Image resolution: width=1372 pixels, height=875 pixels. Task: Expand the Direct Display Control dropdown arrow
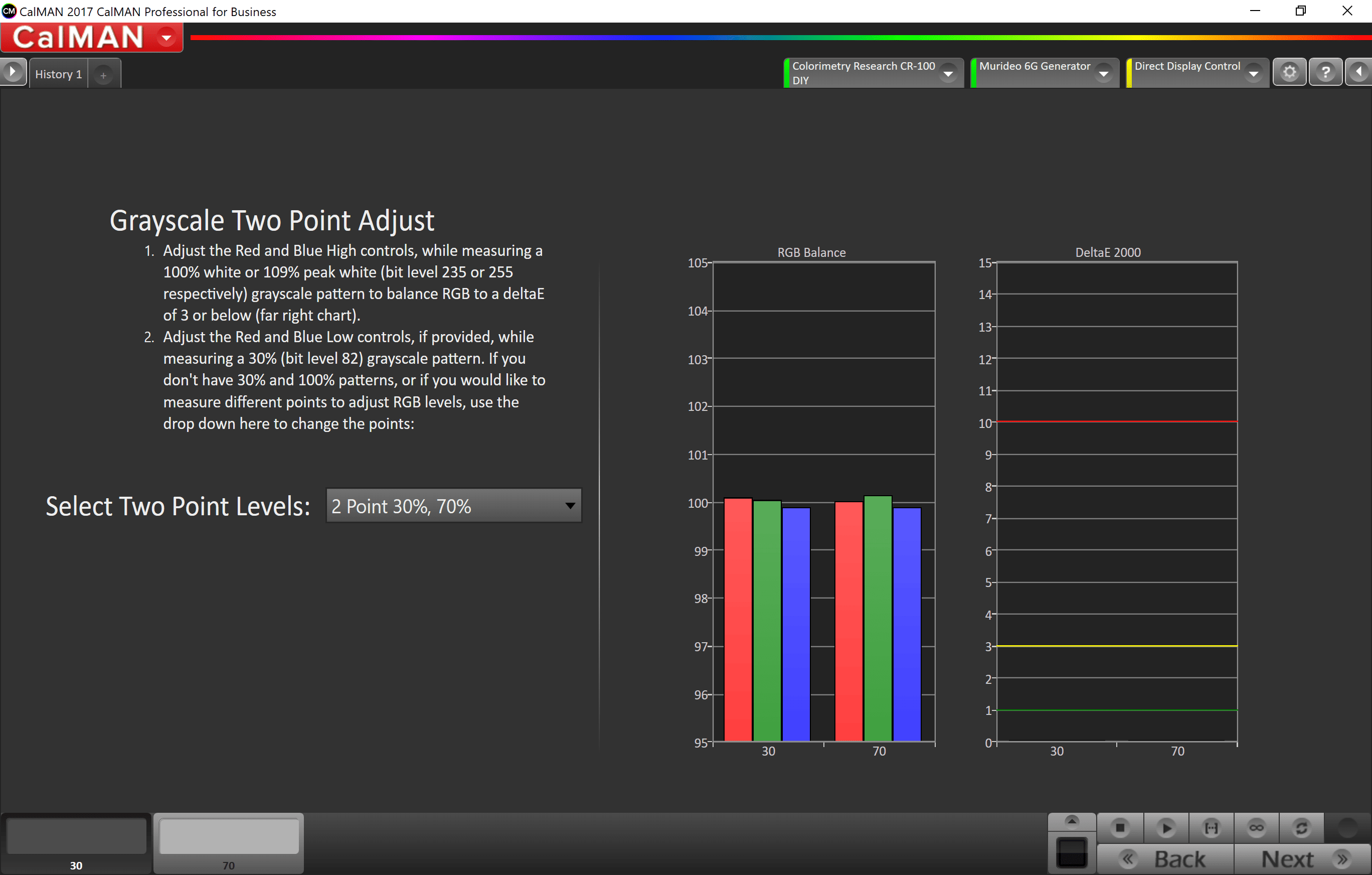coord(1254,74)
